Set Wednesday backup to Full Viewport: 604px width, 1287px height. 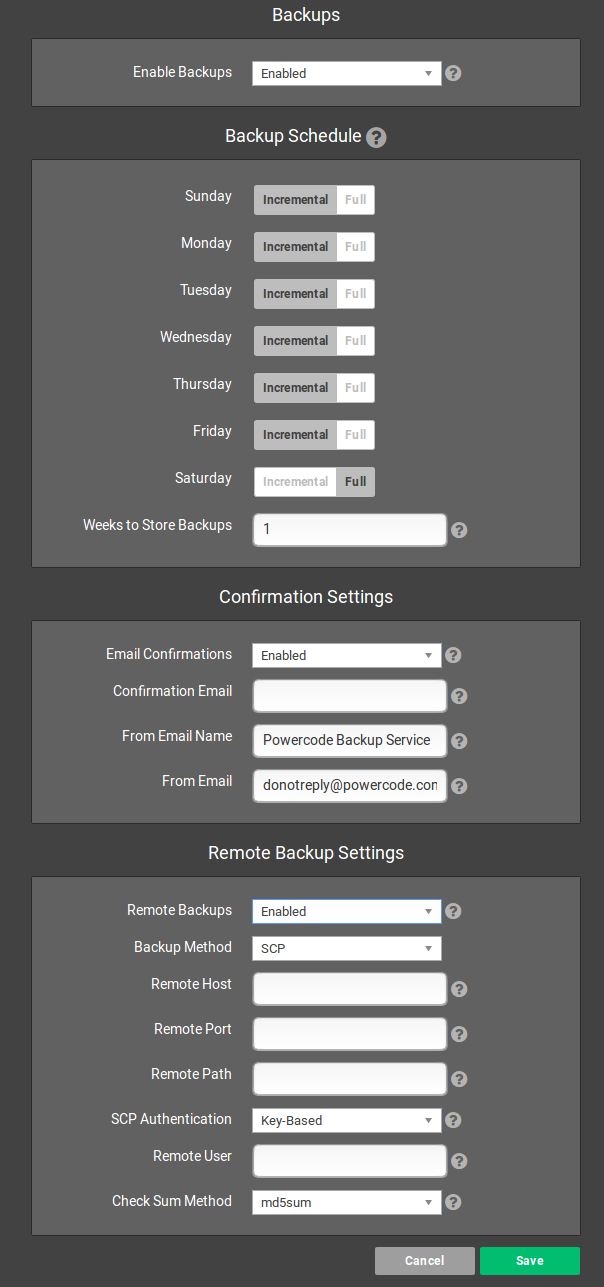[355, 341]
